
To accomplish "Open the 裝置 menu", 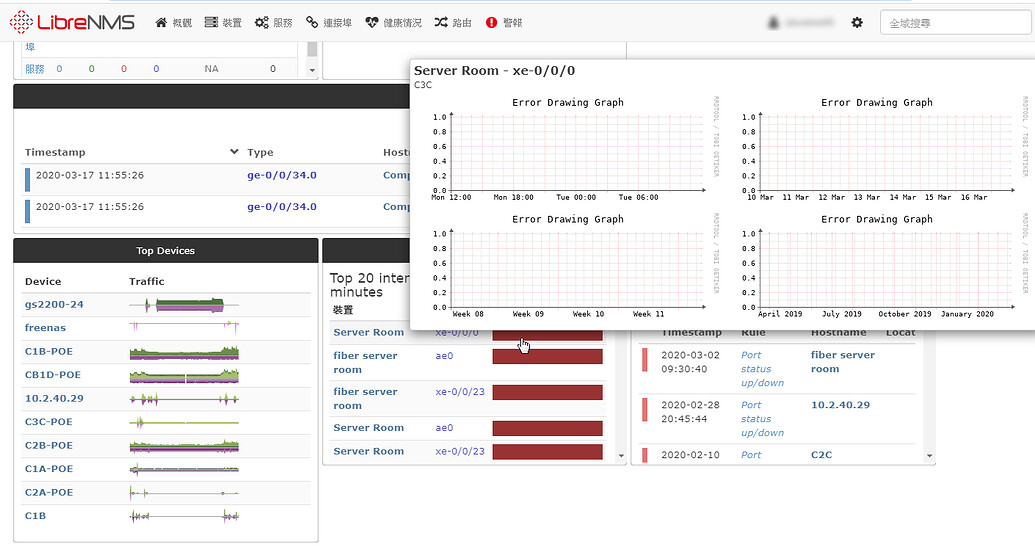I will tap(224, 22).
